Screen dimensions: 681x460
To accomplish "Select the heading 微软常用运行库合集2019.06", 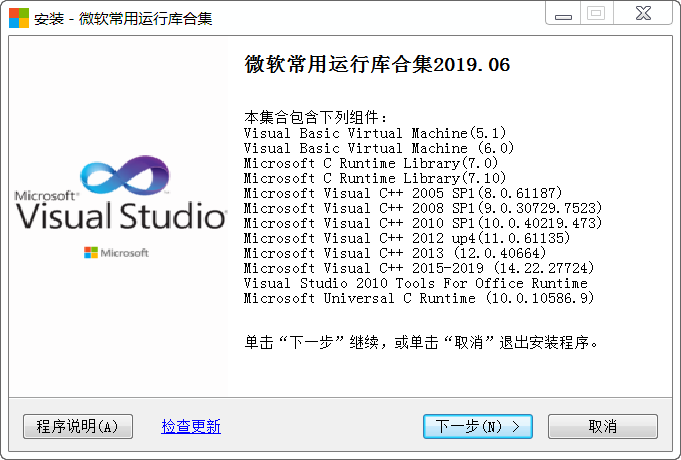I will pos(377,65).
